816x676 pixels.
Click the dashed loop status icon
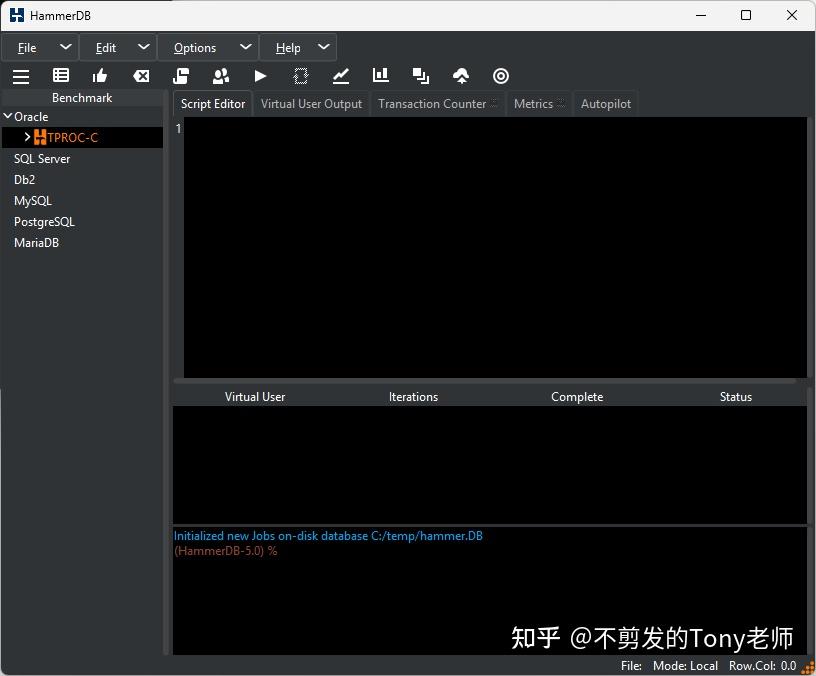pos(300,75)
